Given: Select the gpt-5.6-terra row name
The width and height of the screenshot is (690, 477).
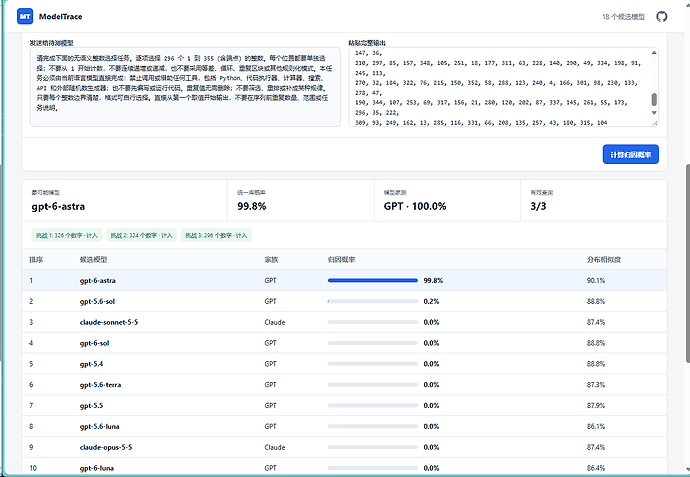Looking at the screenshot, I should click(x=100, y=385).
